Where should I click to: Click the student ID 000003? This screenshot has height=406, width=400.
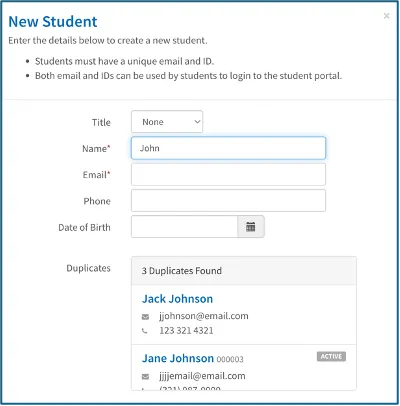click(x=230, y=359)
